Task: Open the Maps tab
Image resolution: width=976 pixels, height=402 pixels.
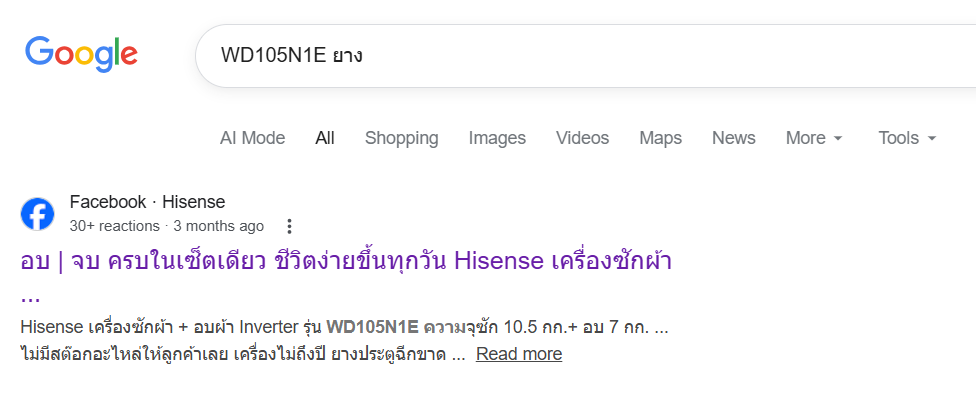Action: coord(660,138)
